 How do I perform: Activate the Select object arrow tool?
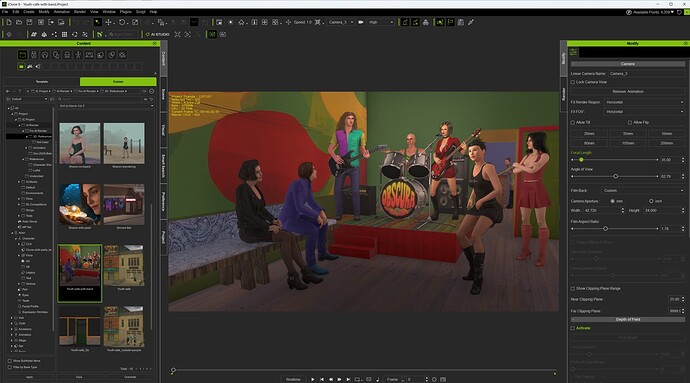click(98, 22)
